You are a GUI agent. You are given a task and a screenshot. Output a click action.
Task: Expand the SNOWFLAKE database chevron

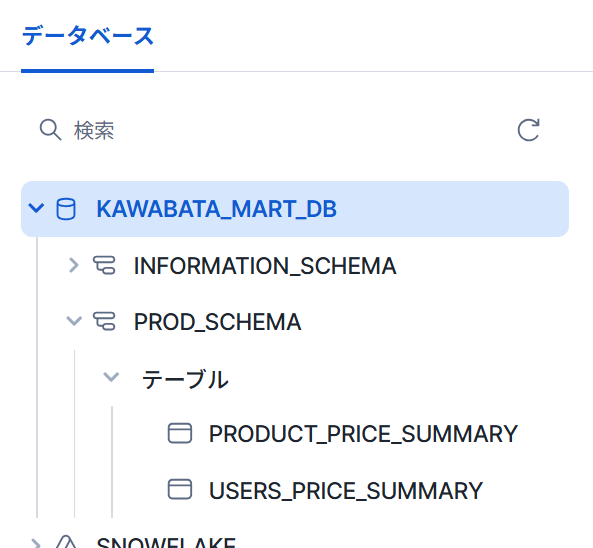pos(36,543)
